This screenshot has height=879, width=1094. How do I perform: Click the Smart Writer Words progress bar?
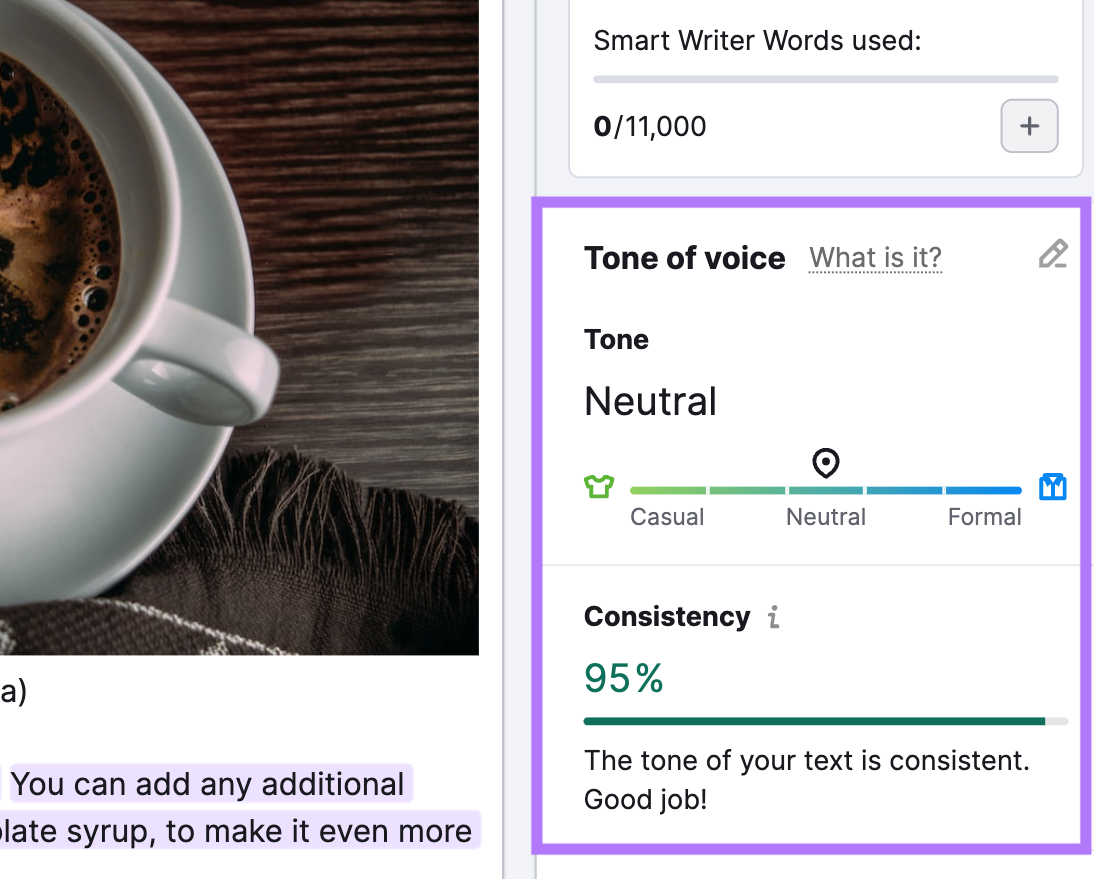coord(825,78)
